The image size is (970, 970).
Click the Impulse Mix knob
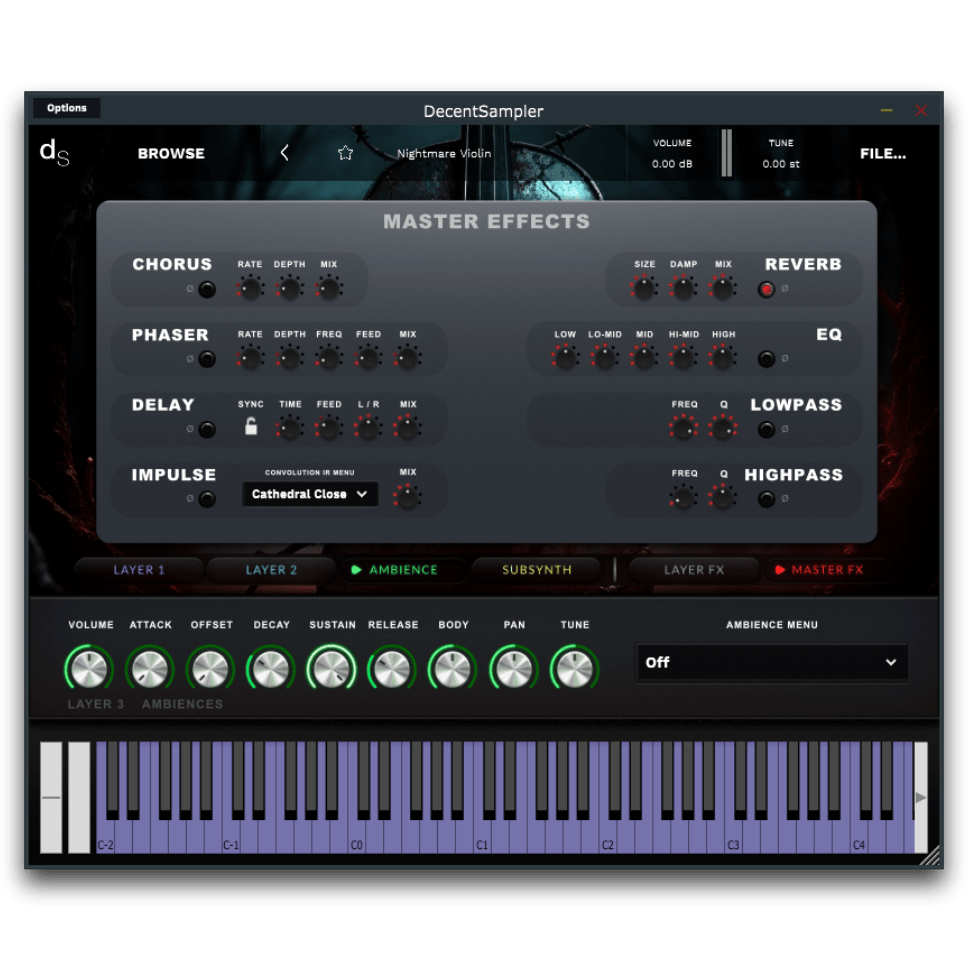tap(408, 497)
